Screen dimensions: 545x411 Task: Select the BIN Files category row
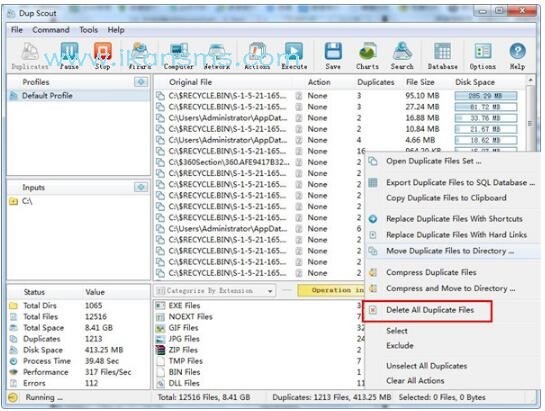[x=258, y=372]
